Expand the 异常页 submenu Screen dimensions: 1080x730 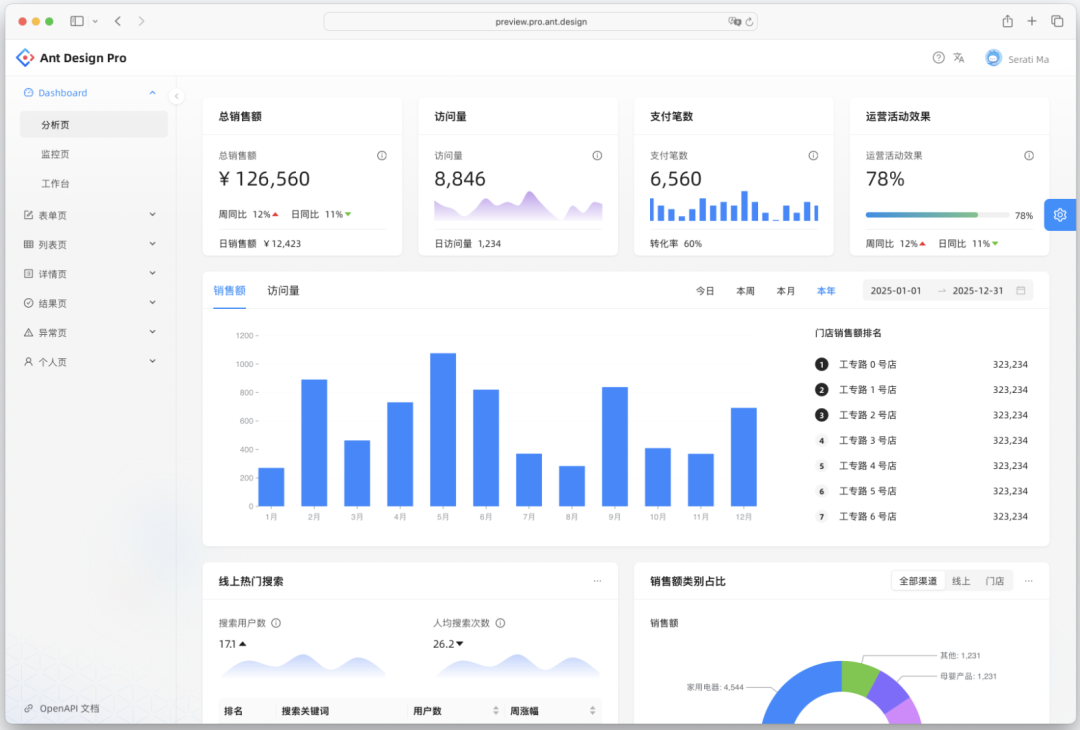click(x=152, y=332)
